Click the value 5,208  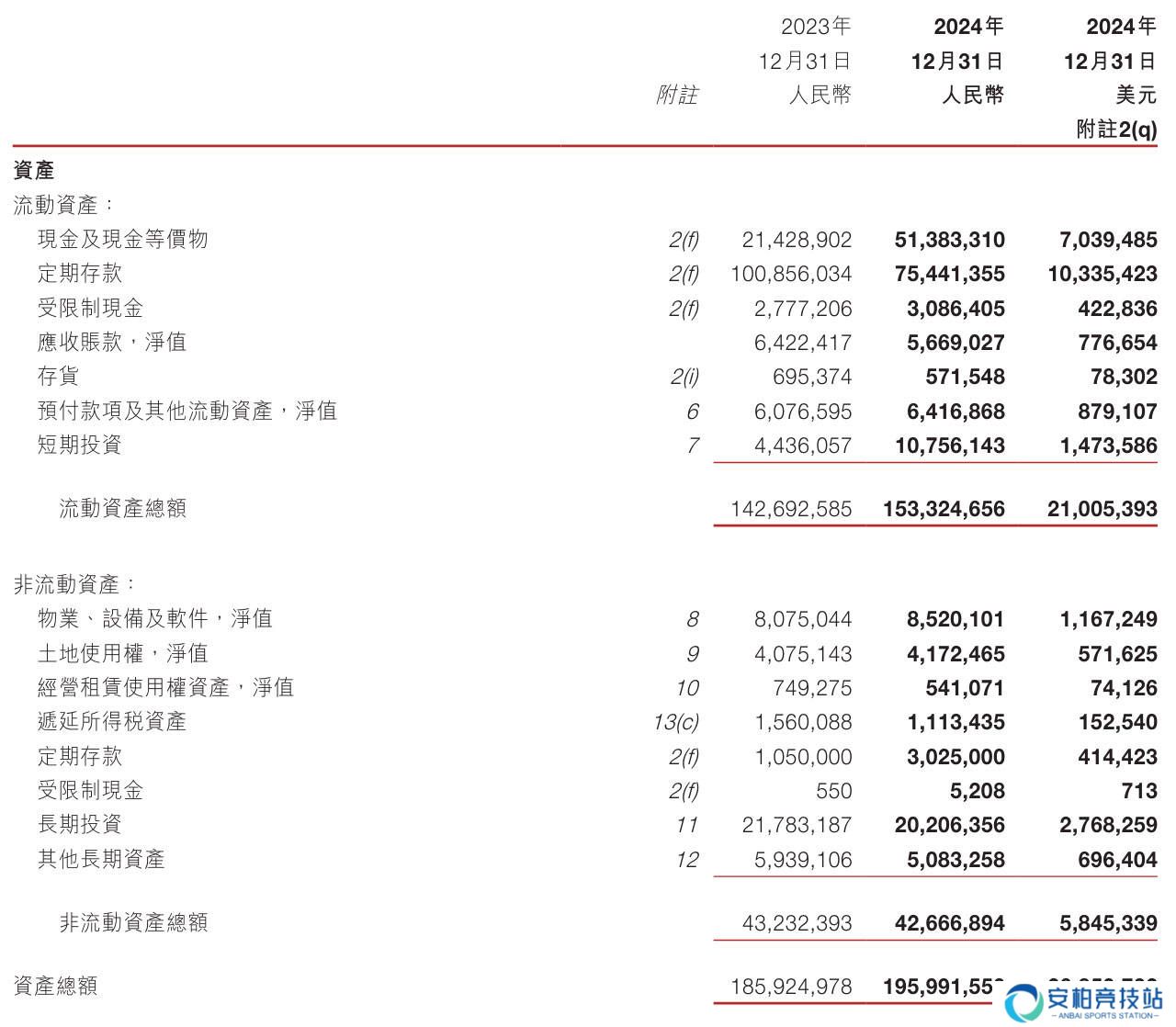(x=979, y=792)
